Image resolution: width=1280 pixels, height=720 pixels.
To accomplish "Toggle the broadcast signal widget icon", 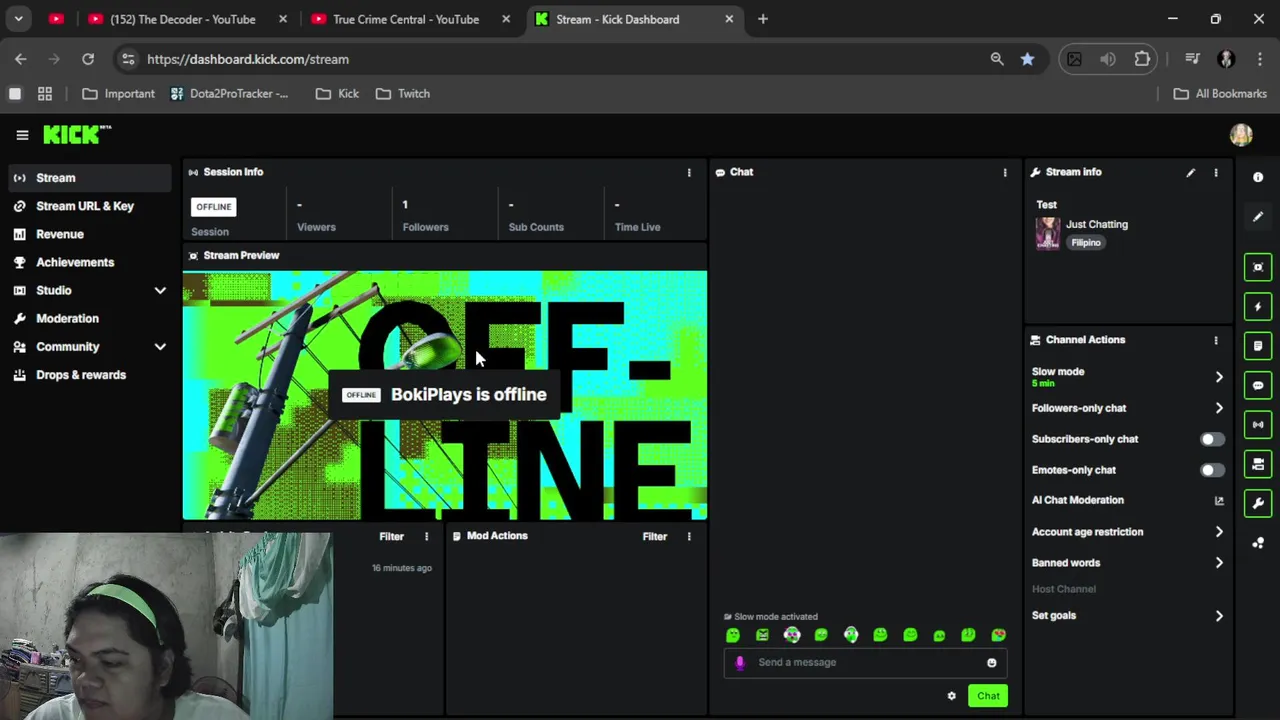I will click(x=1258, y=425).
